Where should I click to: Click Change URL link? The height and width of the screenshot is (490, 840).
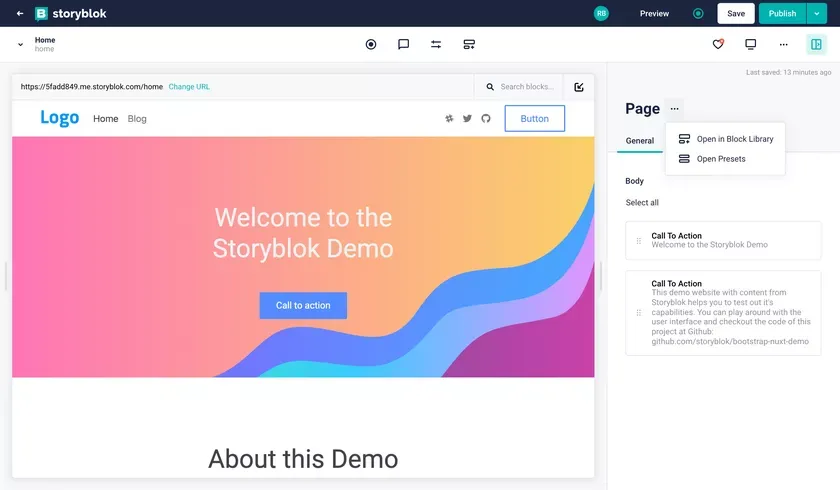189,87
